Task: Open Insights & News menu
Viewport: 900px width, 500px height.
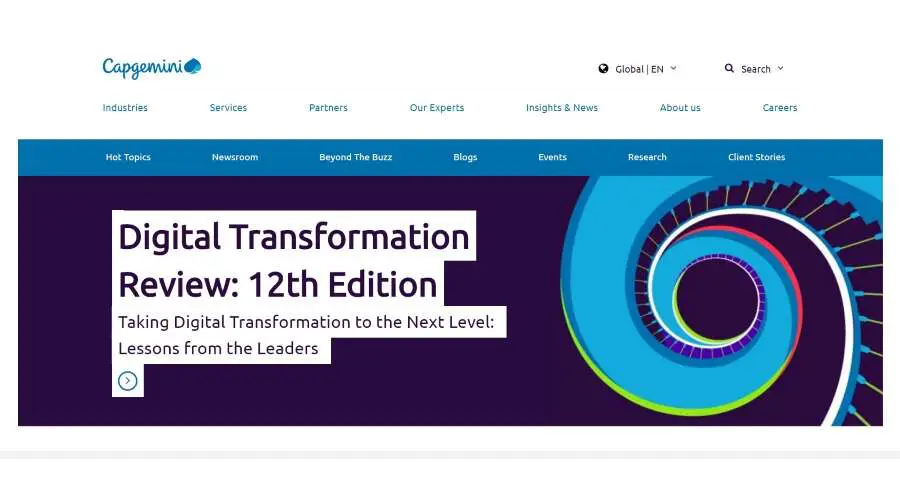Action: (562, 108)
